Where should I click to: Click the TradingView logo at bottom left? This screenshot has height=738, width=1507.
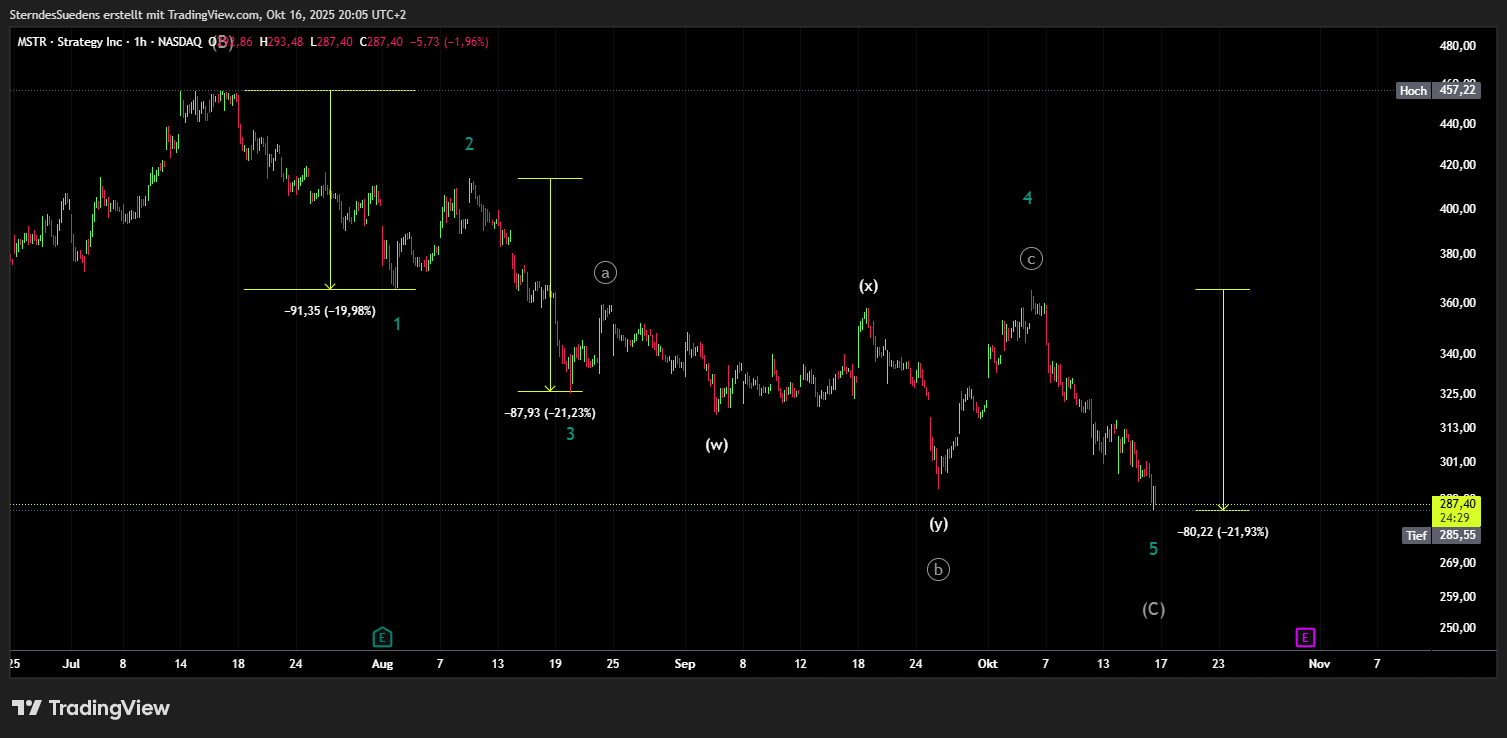91,708
